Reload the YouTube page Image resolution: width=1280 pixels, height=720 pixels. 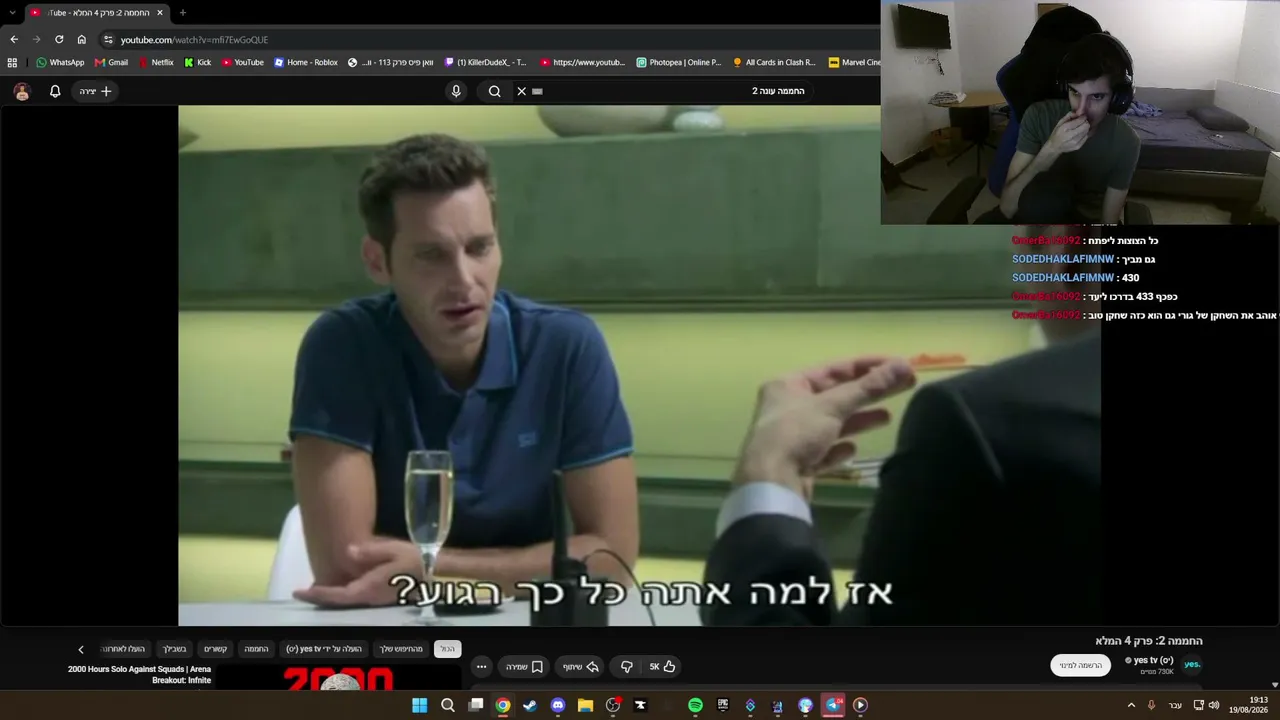(59, 39)
